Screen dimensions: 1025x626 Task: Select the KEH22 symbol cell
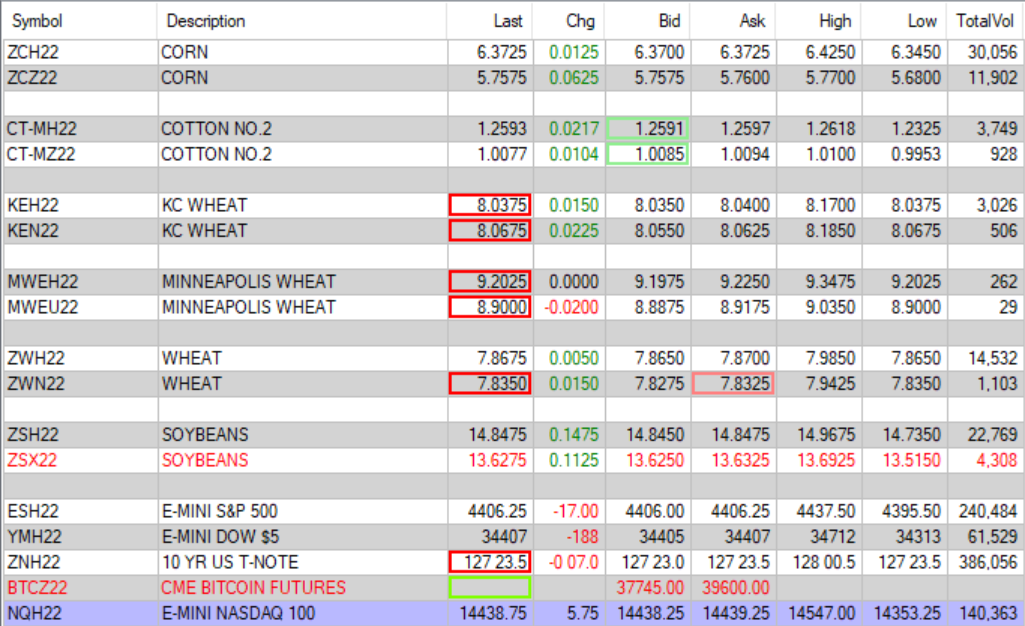pyautogui.click(x=80, y=205)
